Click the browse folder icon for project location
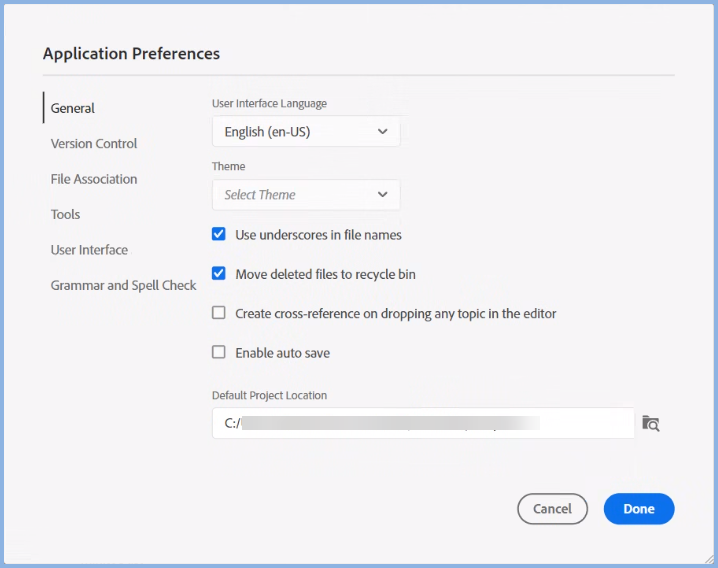Image resolution: width=718 pixels, height=568 pixels. 651,423
